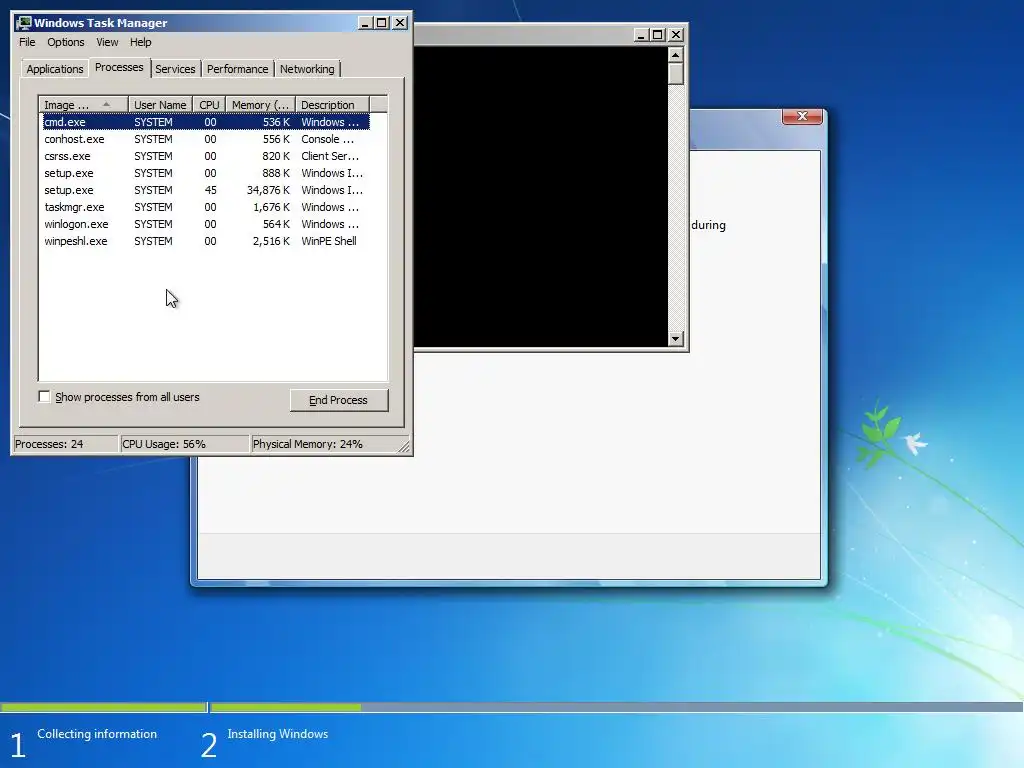
Task: Select setup.exe using 34,876 K memory
Action: [x=206, y=190]
